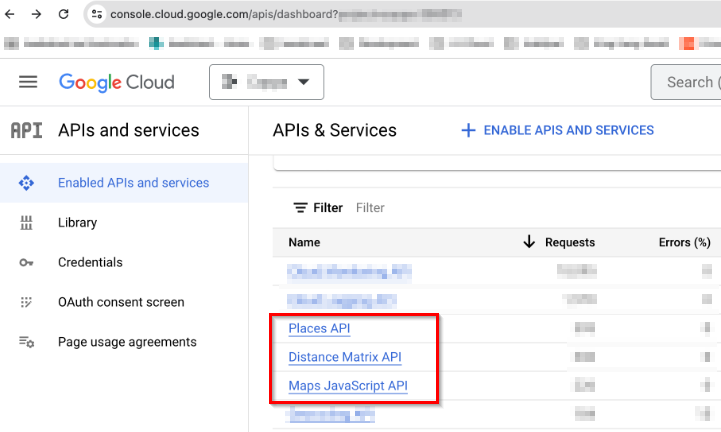The height and width of the screenshot is (432, 721).
Task: Click the Filter text input field
Action: 370,208
